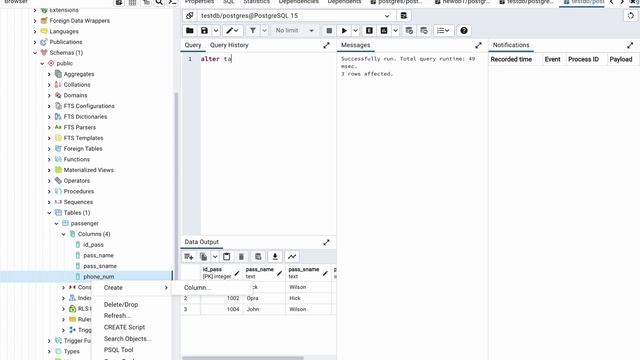The height and width of the screenshot is (360, 640).
Task: Open the save options dropdown arrow
Action: coord(216,31)
